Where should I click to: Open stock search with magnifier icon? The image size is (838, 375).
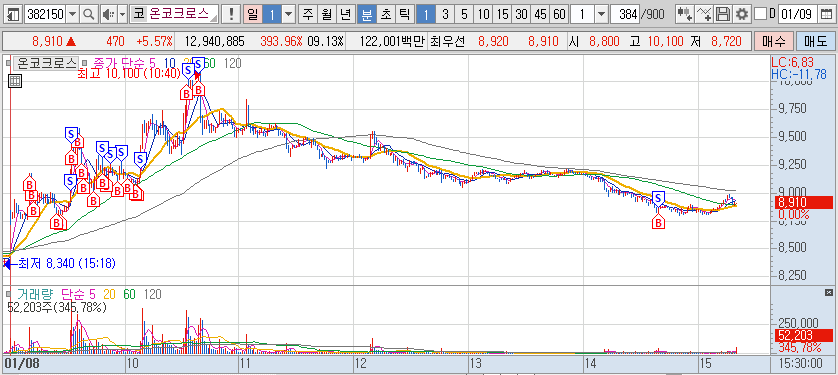tap(89, 14)
